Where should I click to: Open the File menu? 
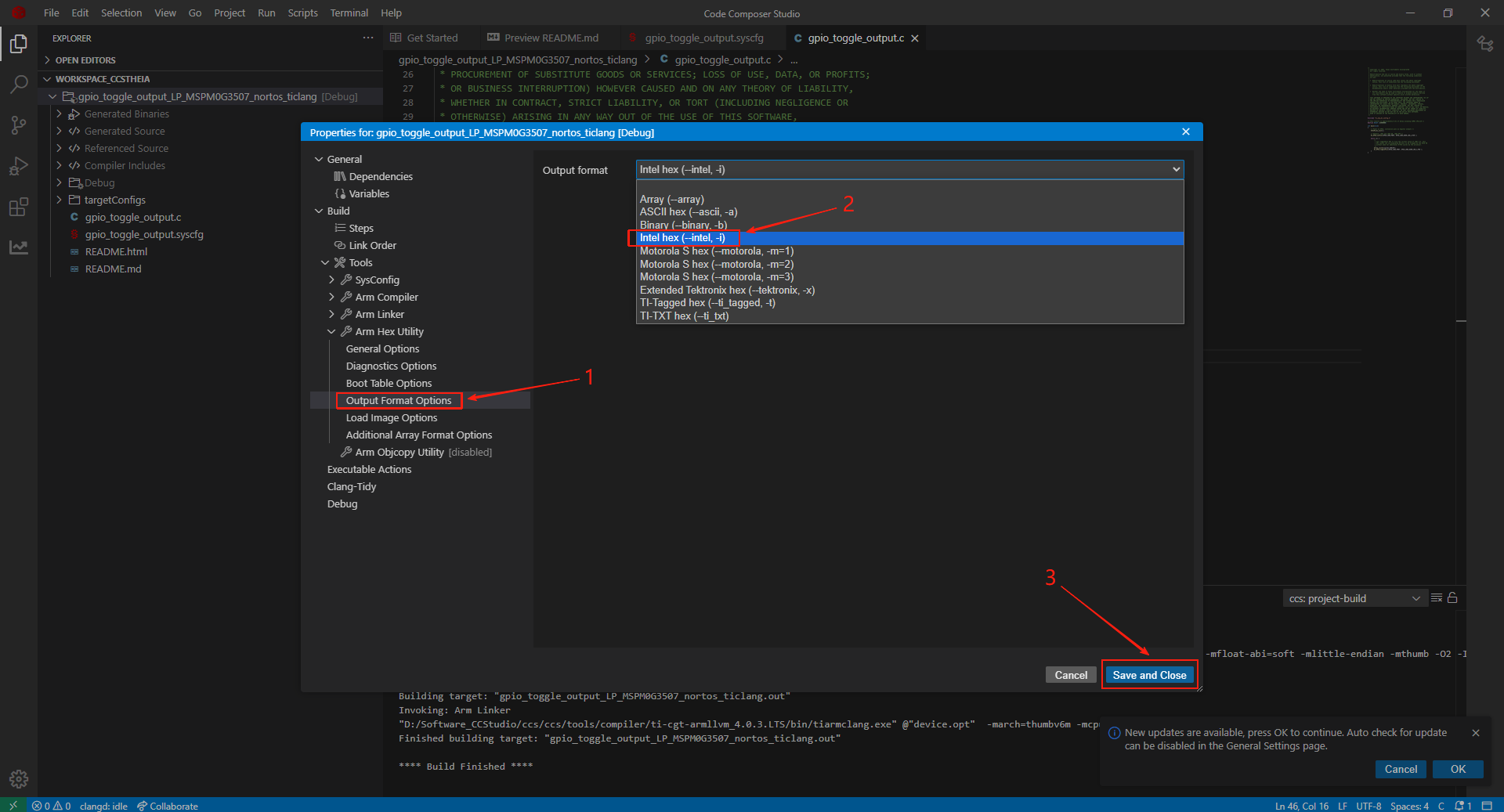[52, 13]
